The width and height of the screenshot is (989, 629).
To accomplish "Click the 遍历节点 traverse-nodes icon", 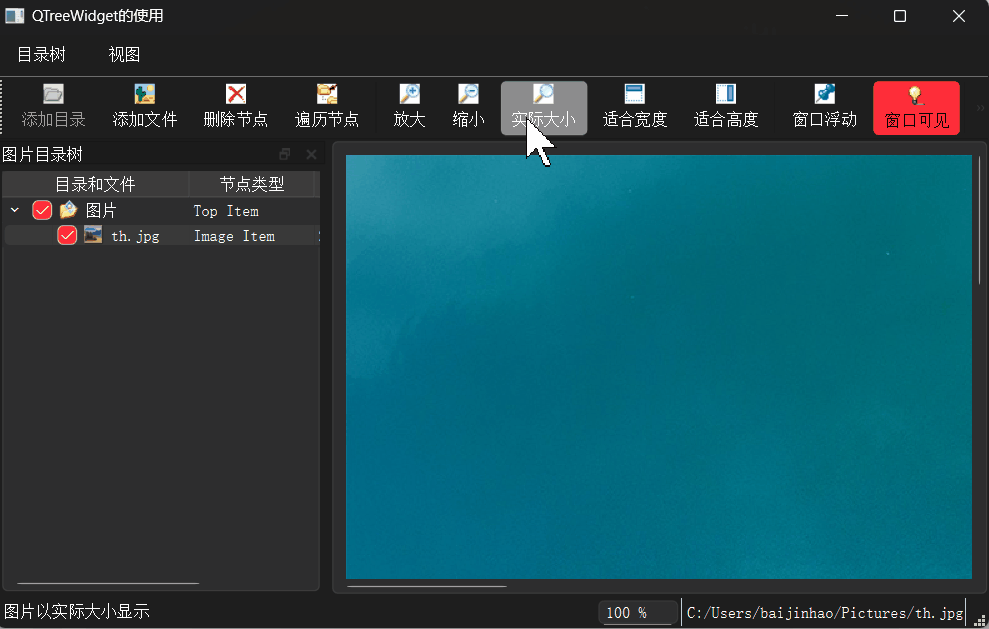I will point(327,95).
